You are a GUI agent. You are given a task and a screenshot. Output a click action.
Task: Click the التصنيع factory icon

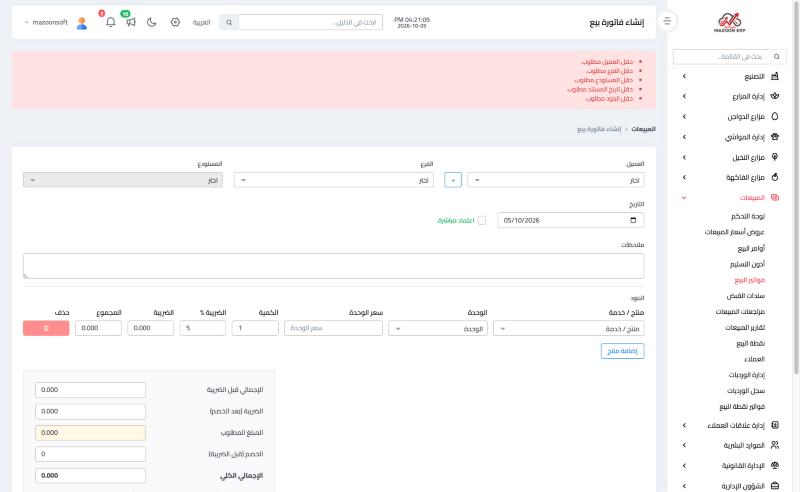point(774,76)
